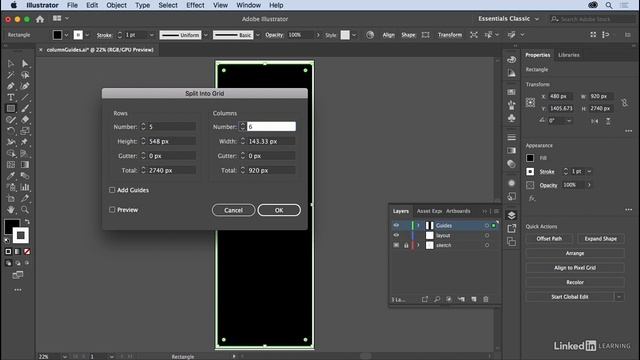Image resolution: width=640 pixels, height=360 pixels.
Task: Delete selection with Layers trash icon
Action: click(x=486, y=299)
